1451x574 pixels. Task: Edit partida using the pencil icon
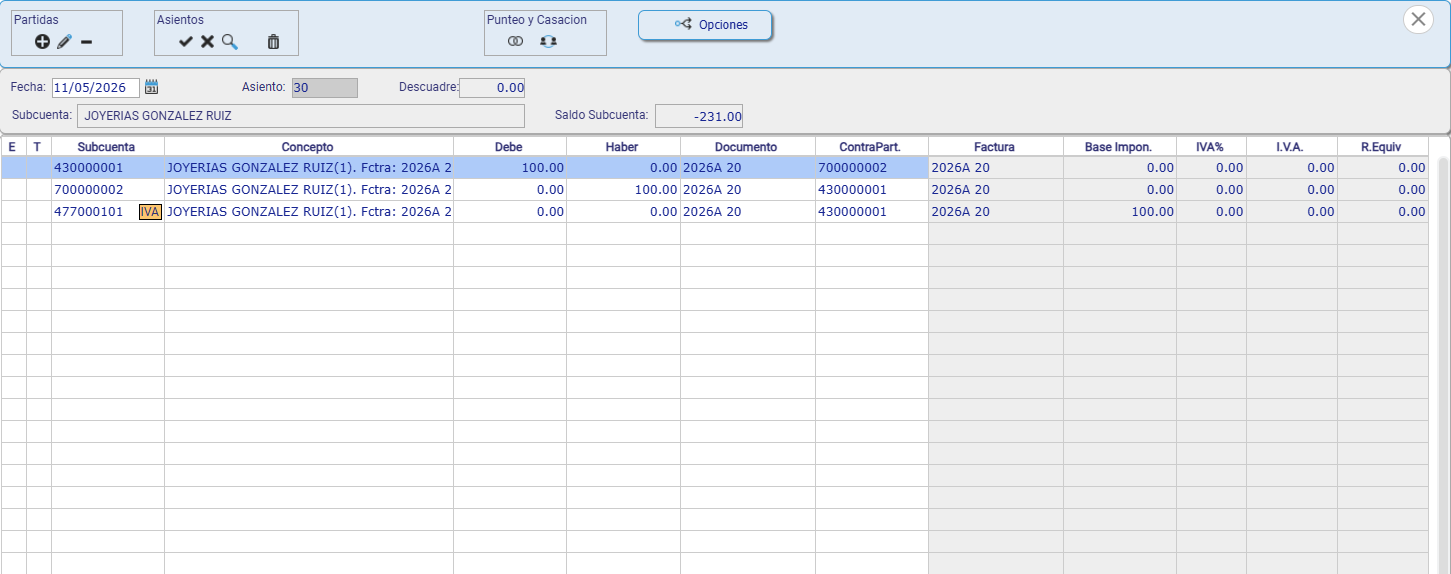[x=64, y=42]
